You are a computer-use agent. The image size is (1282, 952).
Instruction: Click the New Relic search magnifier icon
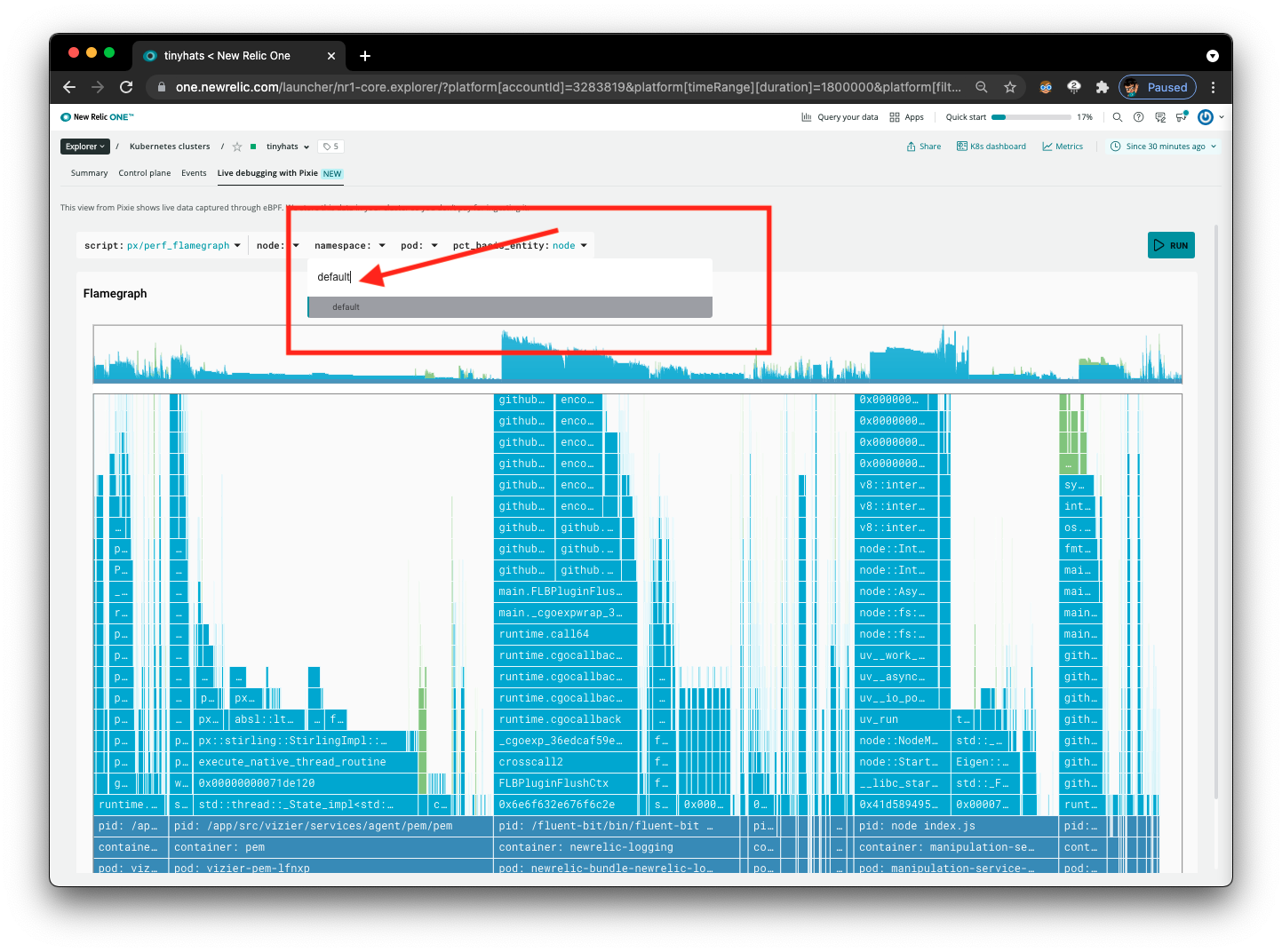1118,117
